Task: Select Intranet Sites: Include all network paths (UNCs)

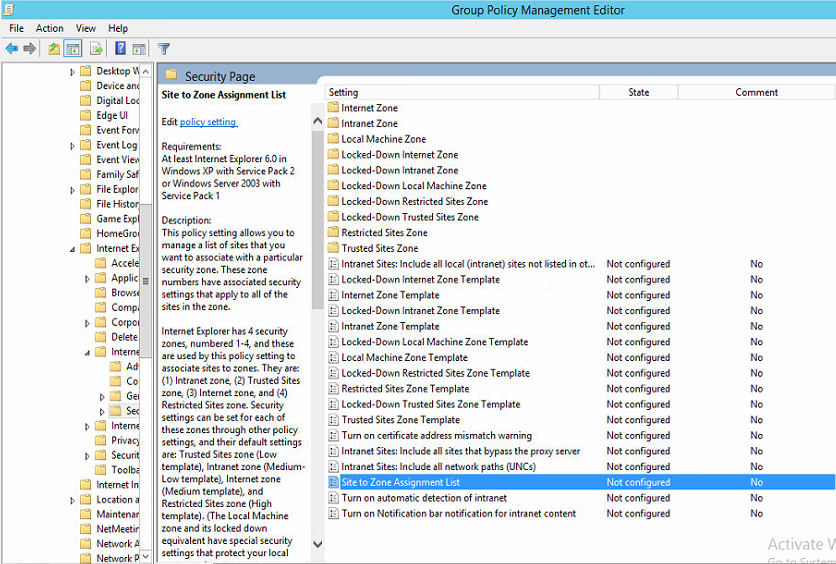Action: [438, 467]
